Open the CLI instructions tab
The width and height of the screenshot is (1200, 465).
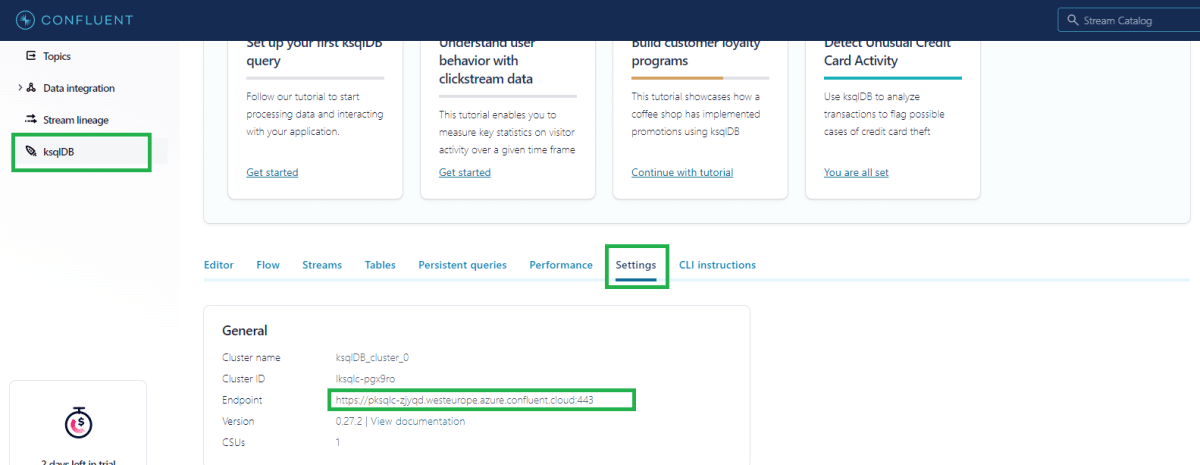pyautogui.click(x=717, y=265)
